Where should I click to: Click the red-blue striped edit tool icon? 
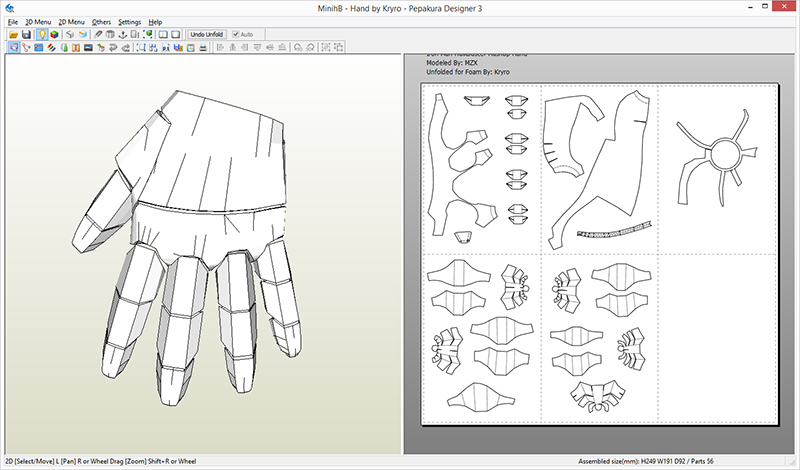pos(51,47)
